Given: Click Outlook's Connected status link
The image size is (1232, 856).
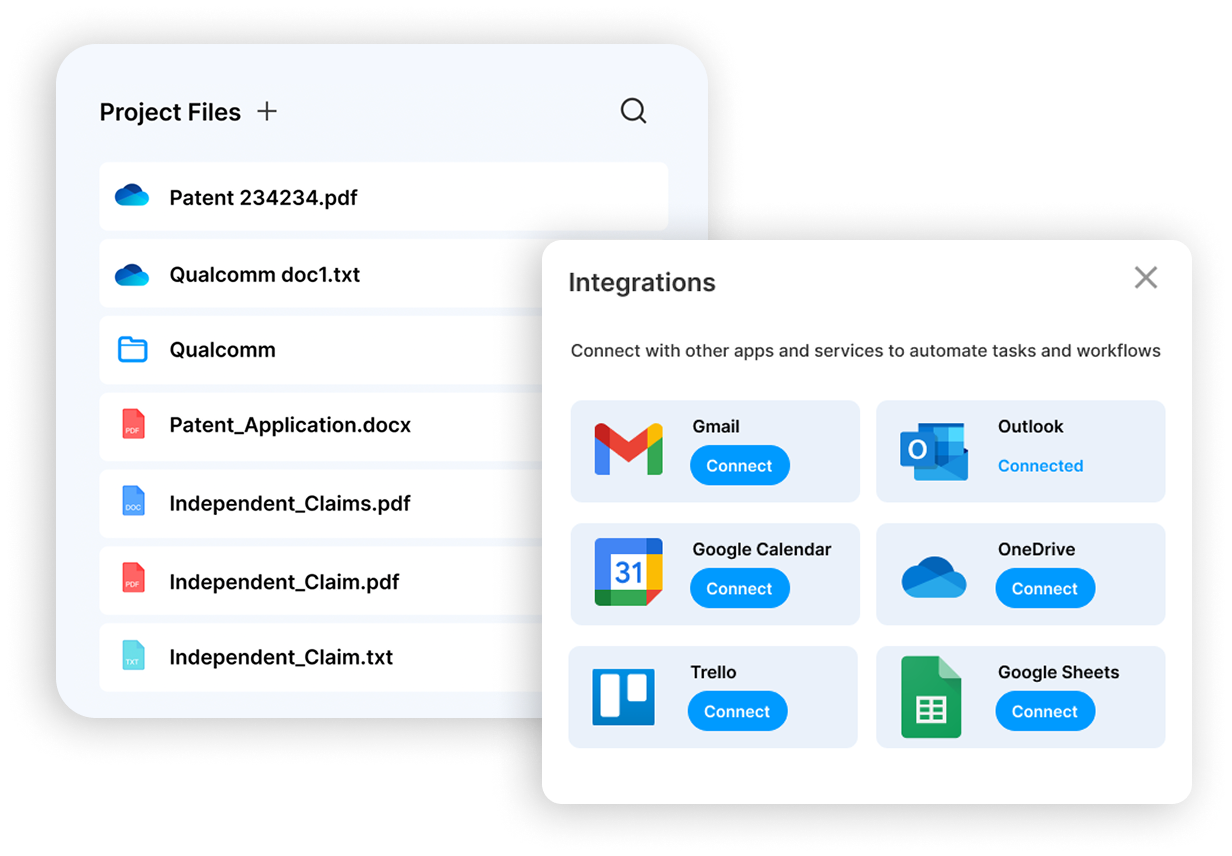Looking at the screenshot, I should tap(1040, 466).
